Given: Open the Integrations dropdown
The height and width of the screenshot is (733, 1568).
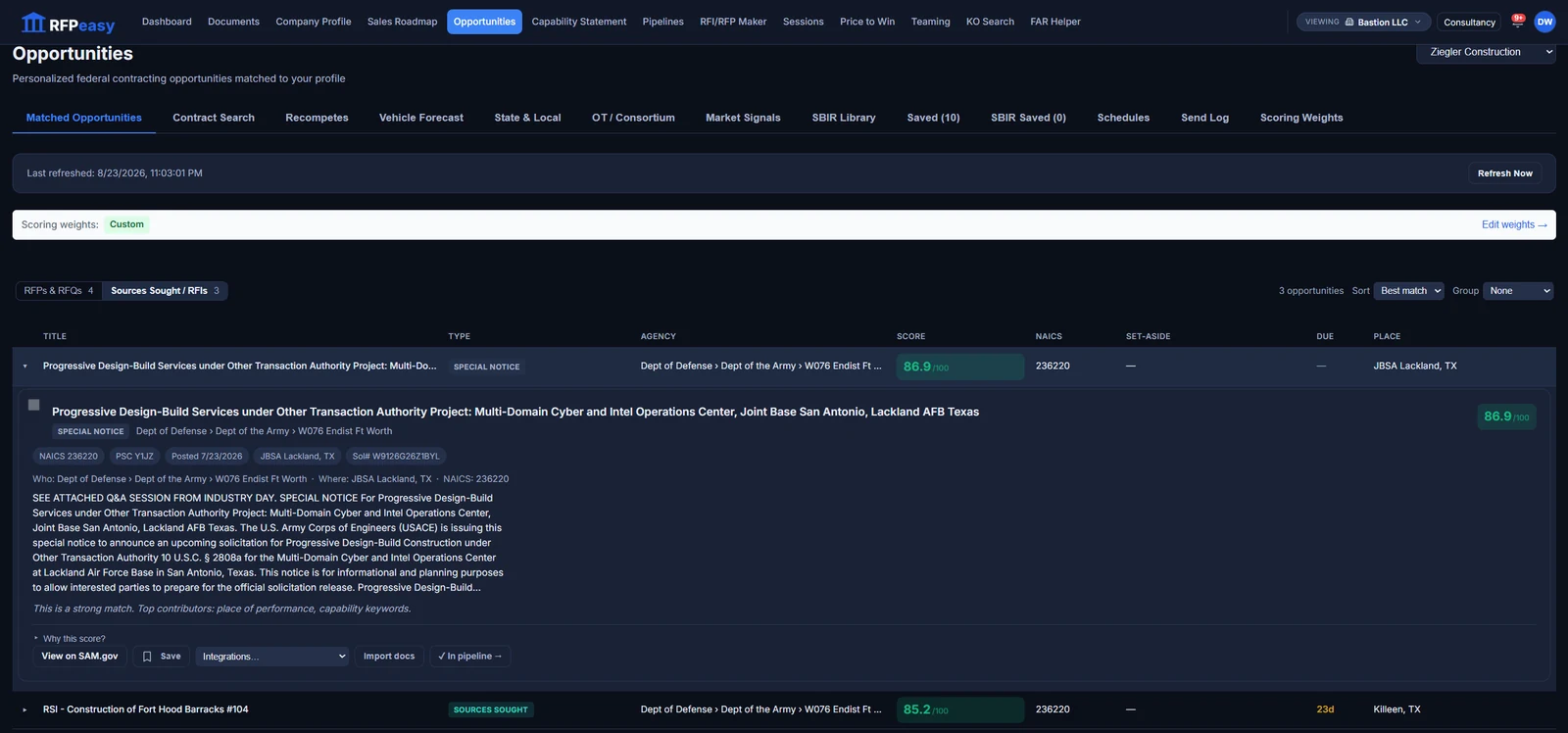Looking at the screenshot, I should pyautogui.click(x=272, y=657).
